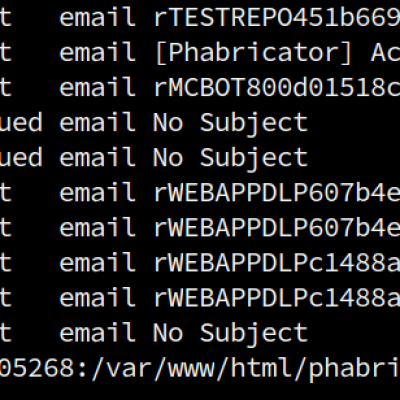Click the first rWEBAPPDLPc1488a entry
Viewport: 400px width, 400px height.
[x=277, y=263]
